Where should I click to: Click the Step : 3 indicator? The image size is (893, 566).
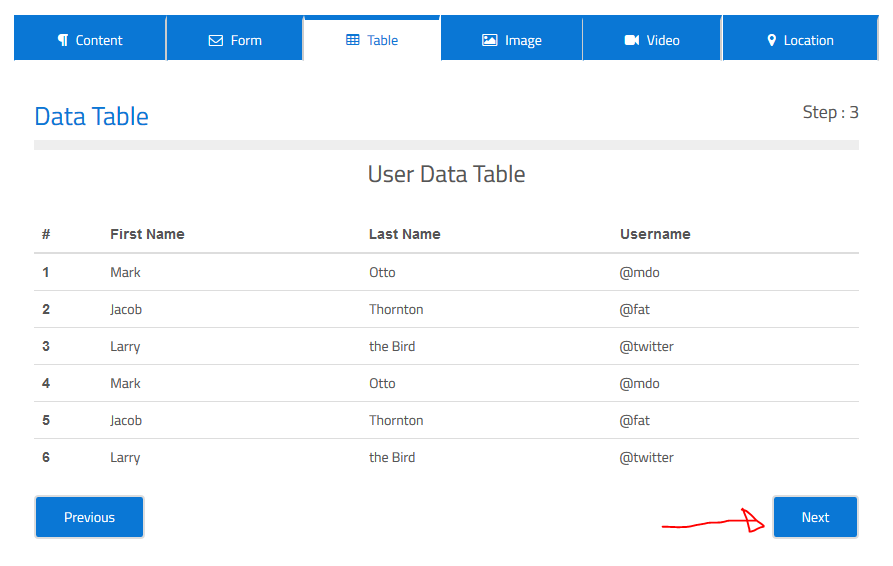click(830, 112)
